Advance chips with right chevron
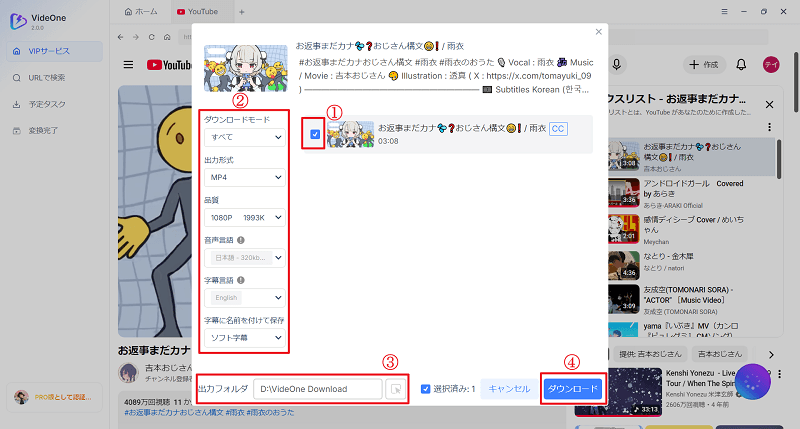The height and width of the screenshot is (429, 800). (x=771, y=355)
